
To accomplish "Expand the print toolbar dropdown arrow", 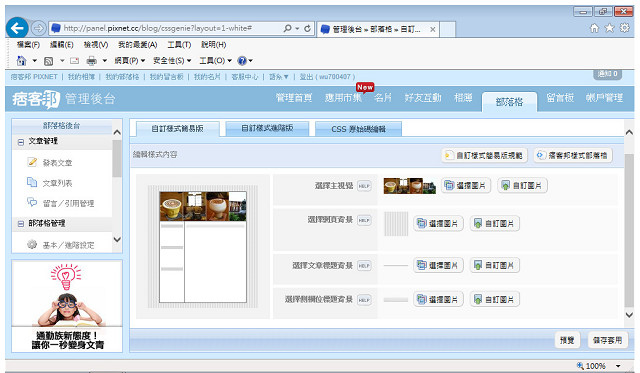I will [104, 61].
